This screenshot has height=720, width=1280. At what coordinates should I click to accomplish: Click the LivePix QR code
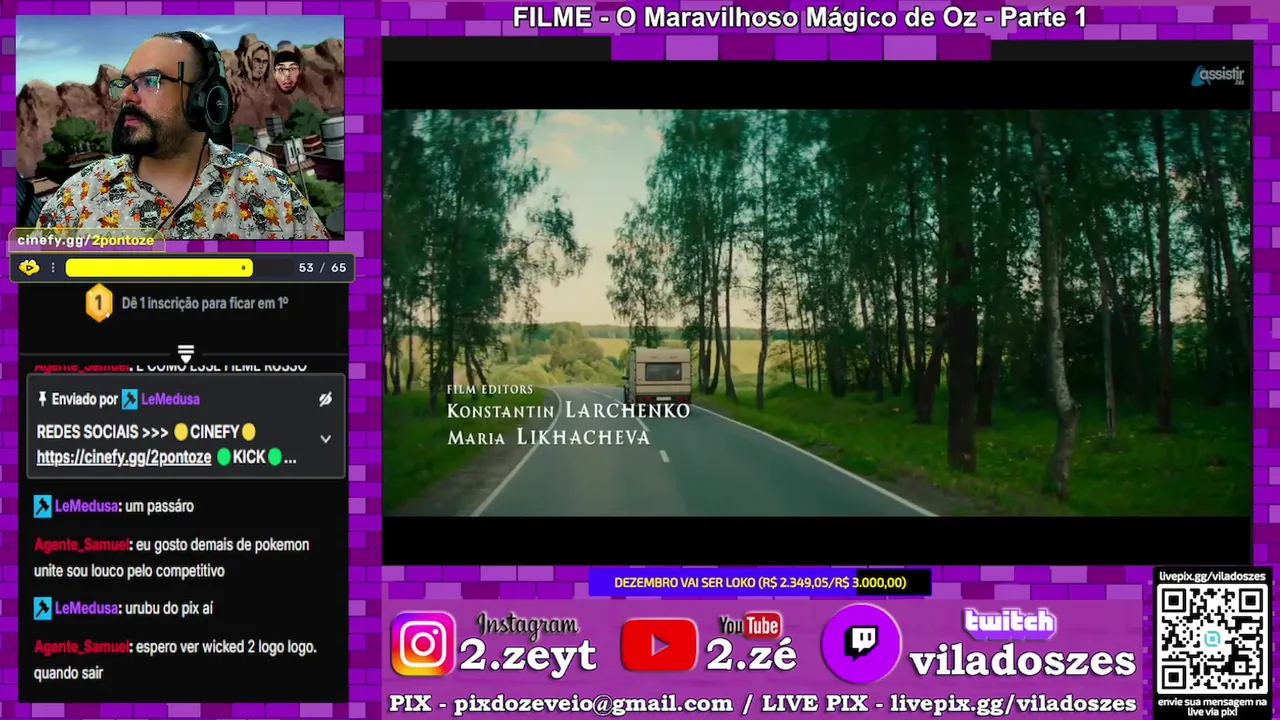(x=1212, y=638)
